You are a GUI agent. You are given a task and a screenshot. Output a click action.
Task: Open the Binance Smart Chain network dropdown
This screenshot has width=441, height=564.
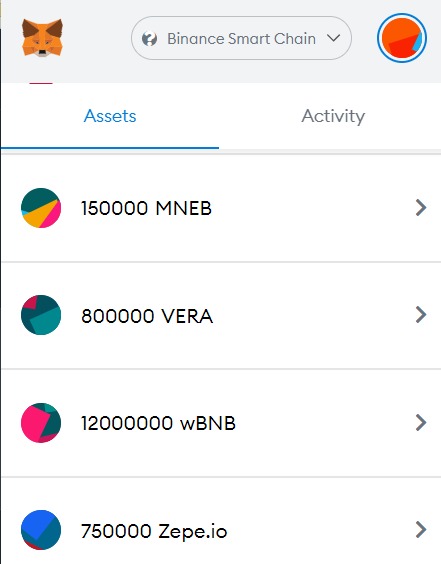coord(241,38)
